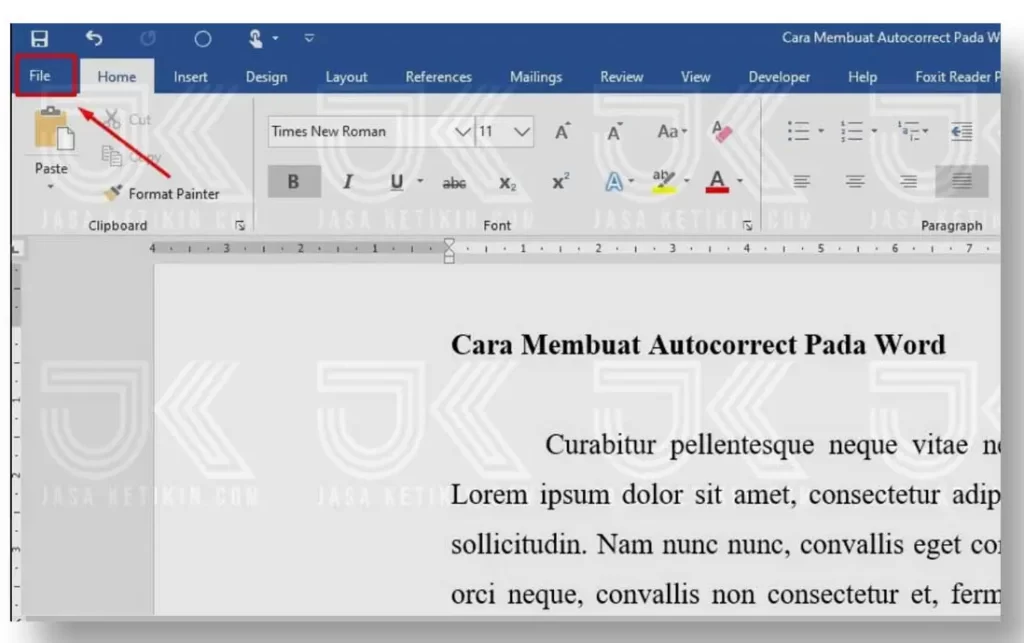The image size is (1024, 643).
Task: Open the Developer tab
Action: pos(779,77)
